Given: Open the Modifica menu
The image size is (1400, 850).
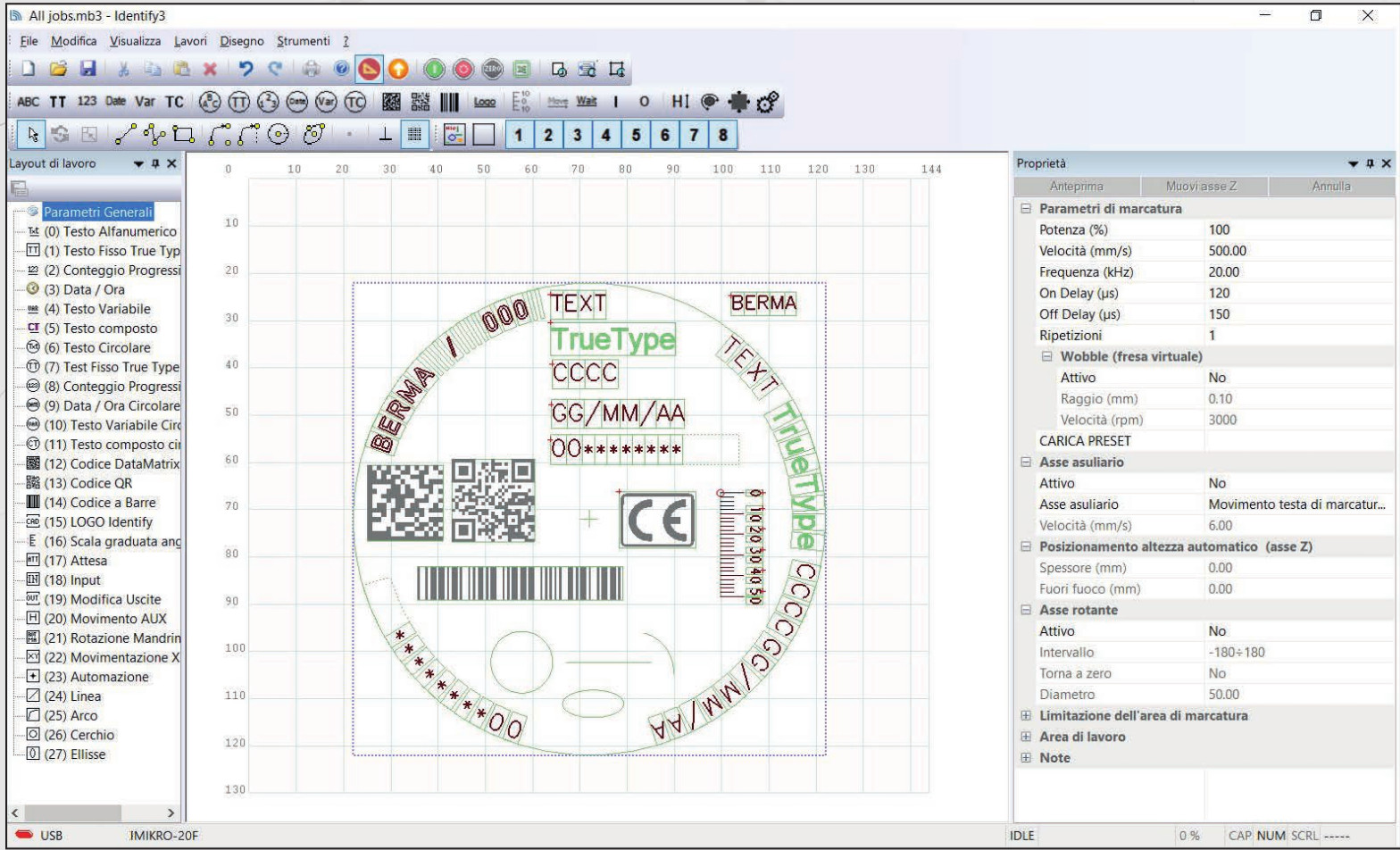Looking at the screenshot, I should pos(73,41).
